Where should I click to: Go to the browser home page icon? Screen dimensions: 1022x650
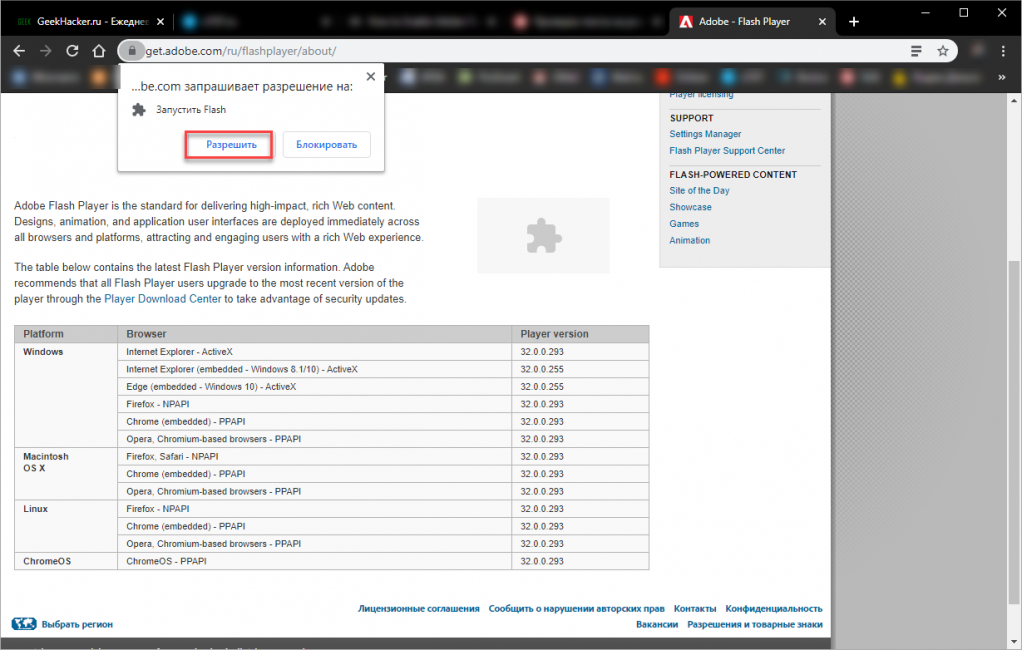coord(98,50)
